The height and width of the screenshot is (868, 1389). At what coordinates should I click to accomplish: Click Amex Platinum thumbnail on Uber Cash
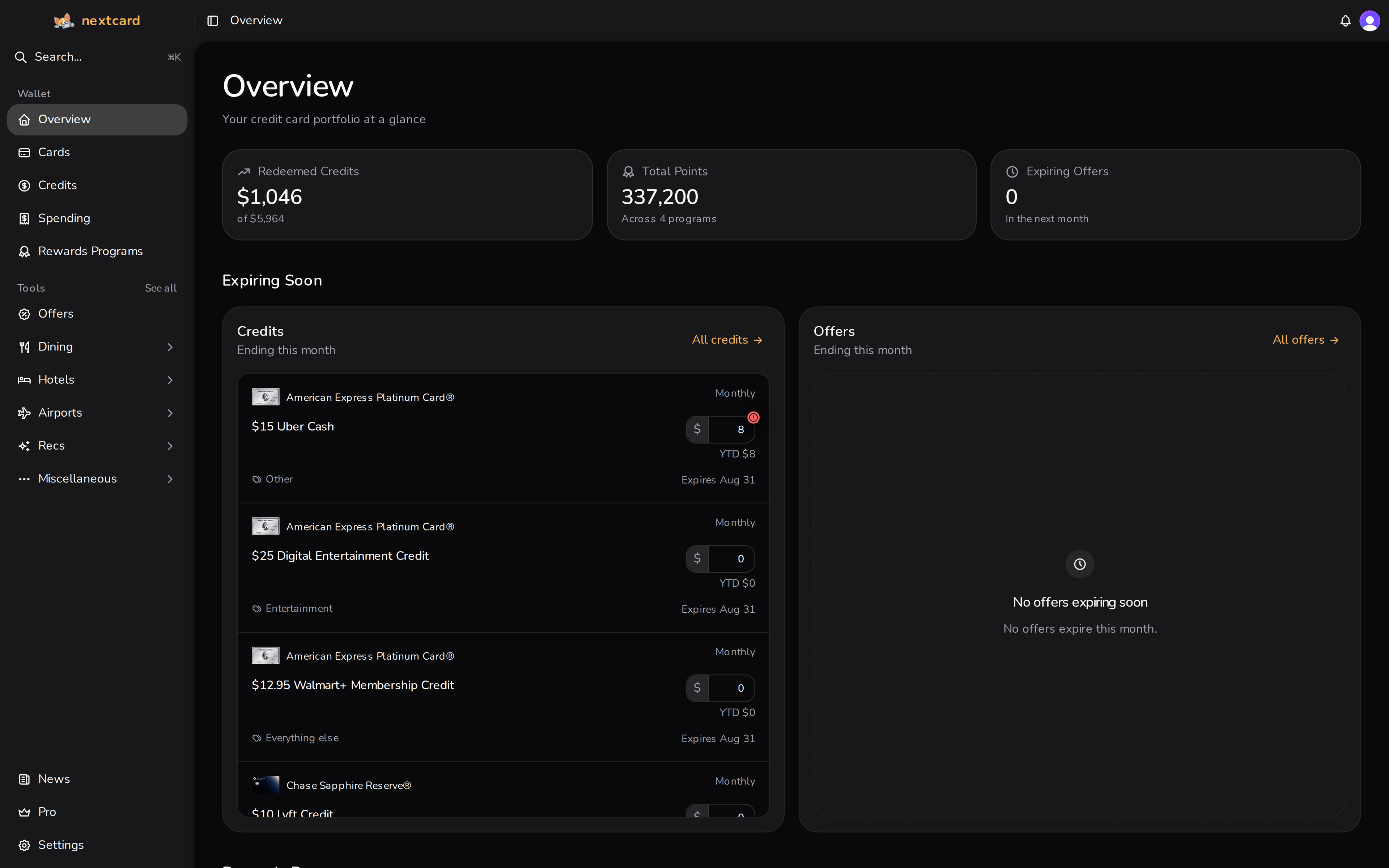pos(266,397)
